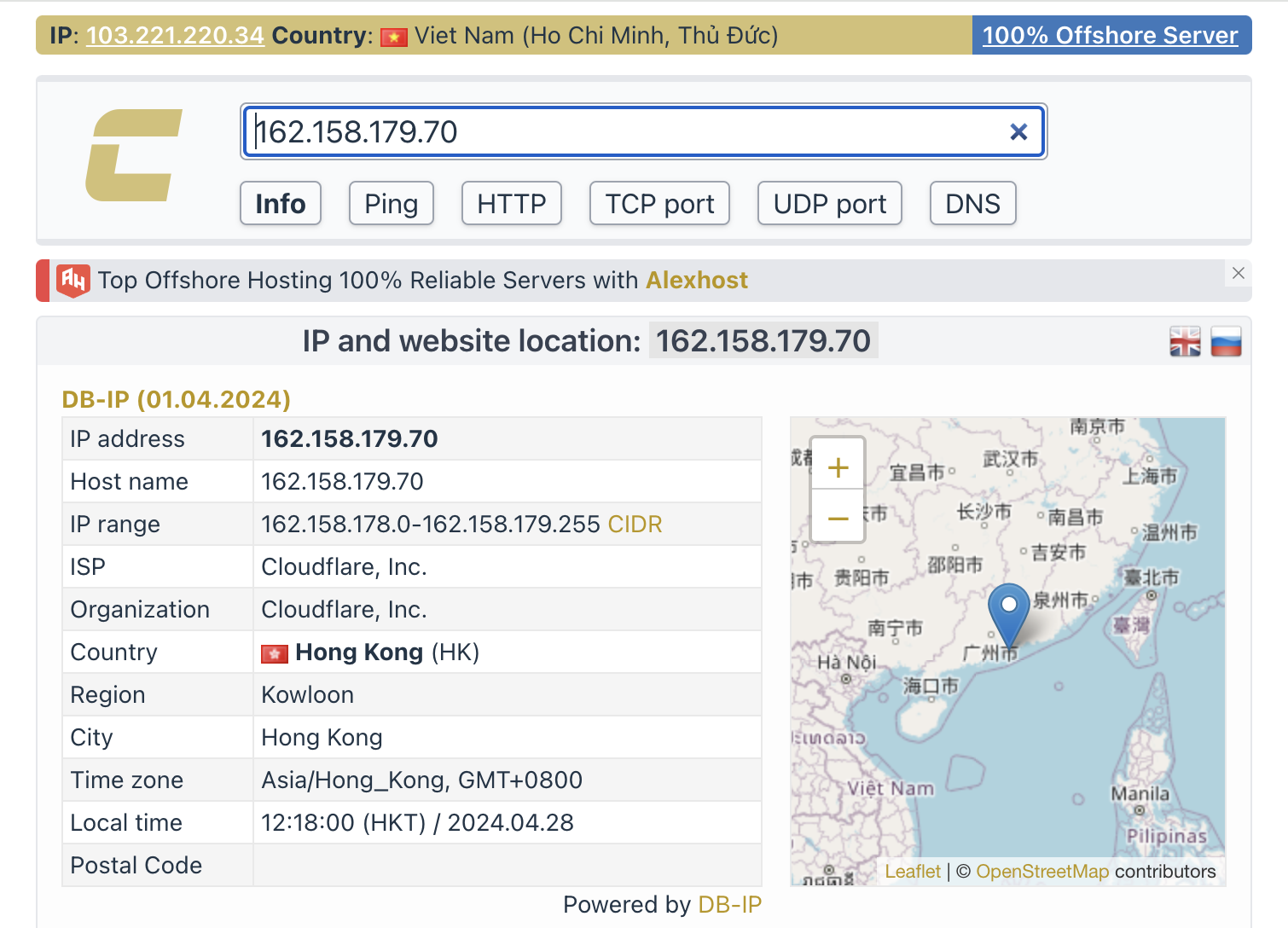1288x928 pixels.
Task: Clear the IP search field with X
Action: [1018, 131]
